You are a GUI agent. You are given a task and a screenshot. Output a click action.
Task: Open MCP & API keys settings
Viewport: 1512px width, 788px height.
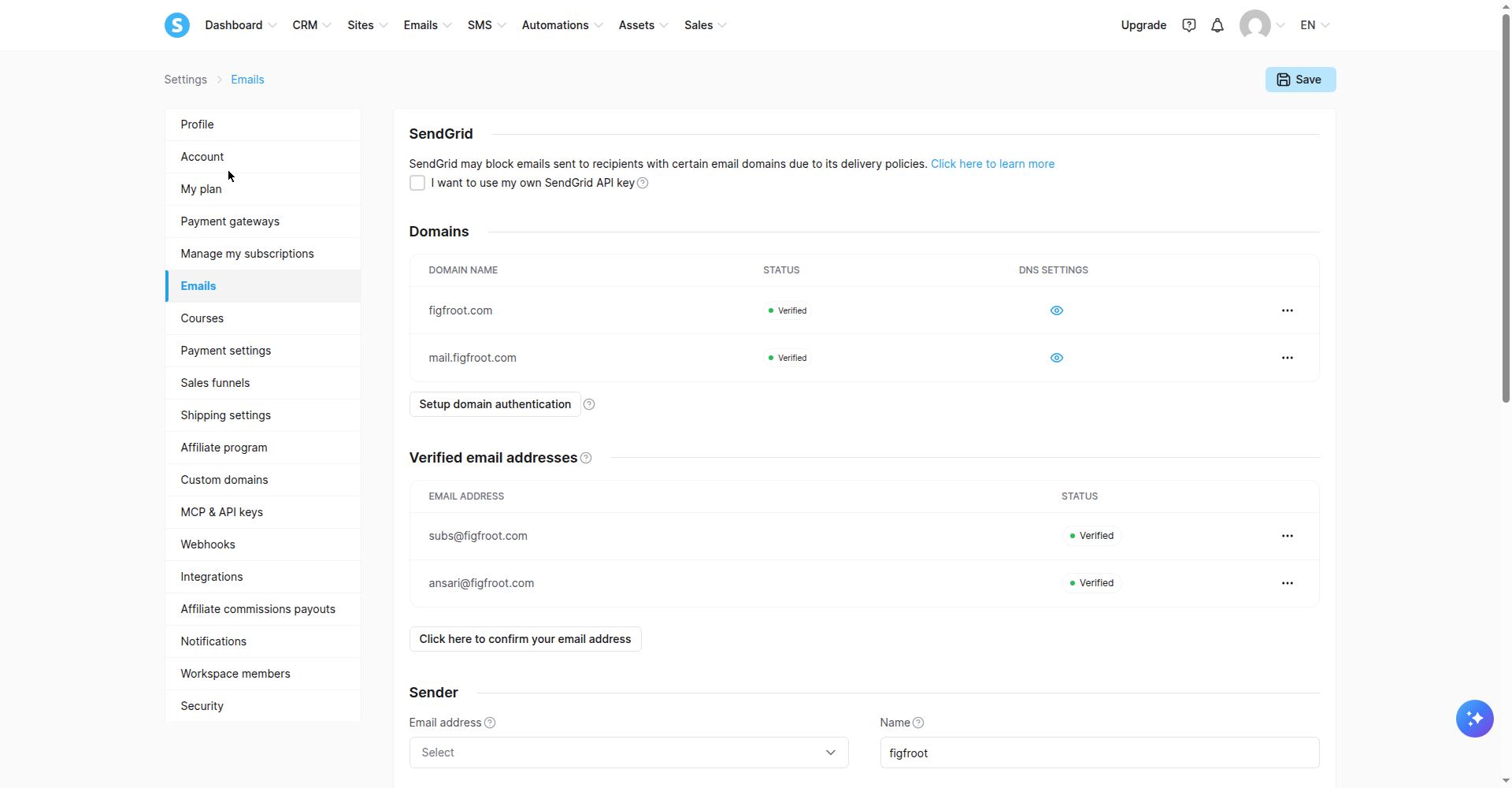(x=263, y=512)
